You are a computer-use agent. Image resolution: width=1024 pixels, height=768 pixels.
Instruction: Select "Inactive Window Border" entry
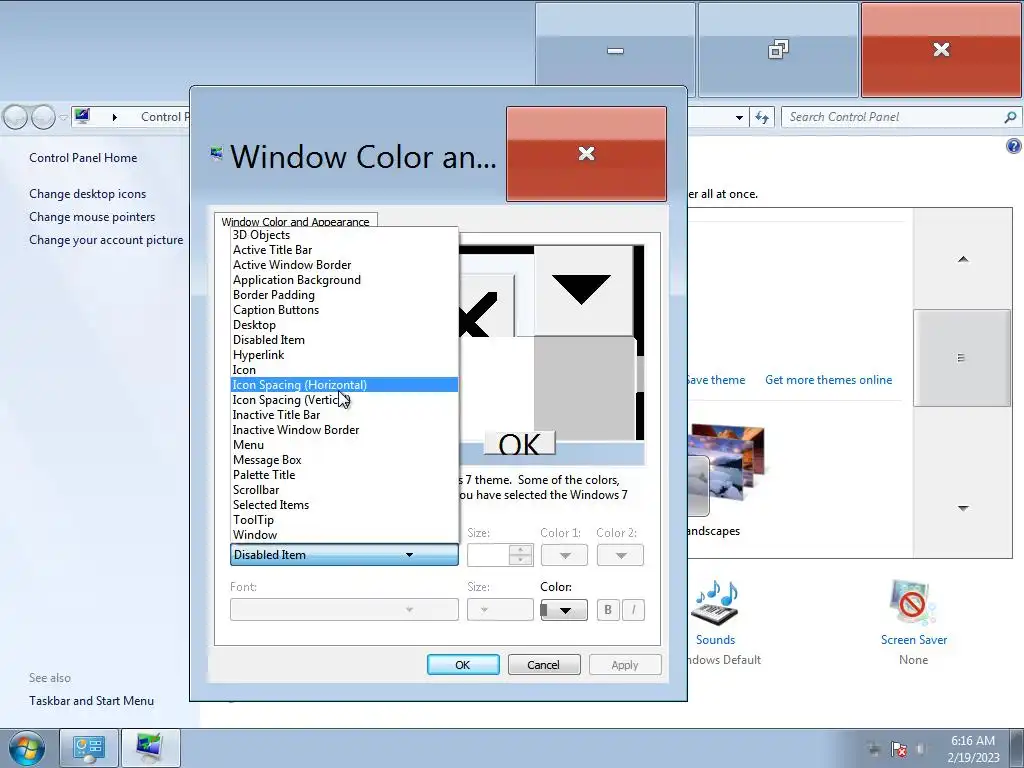(x=344, y=430)
